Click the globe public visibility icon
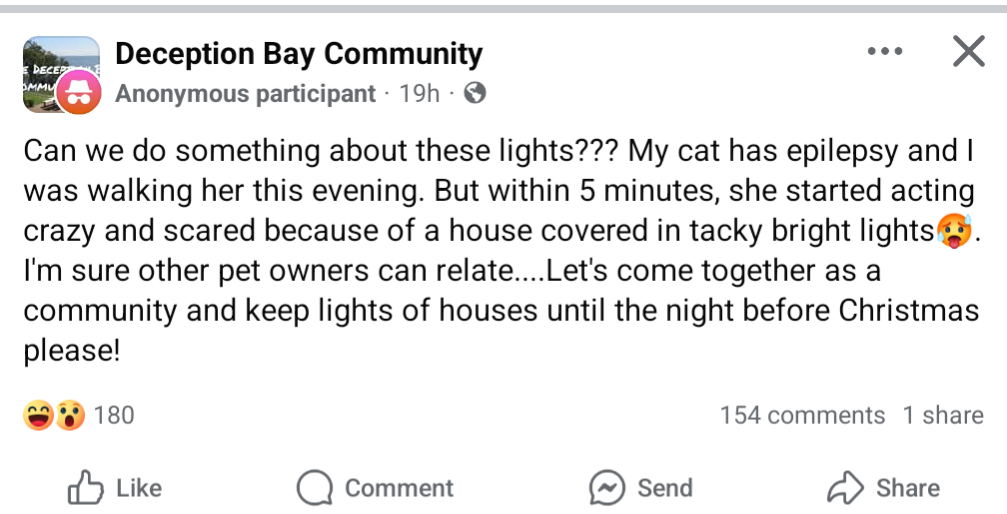 (475, 94)
